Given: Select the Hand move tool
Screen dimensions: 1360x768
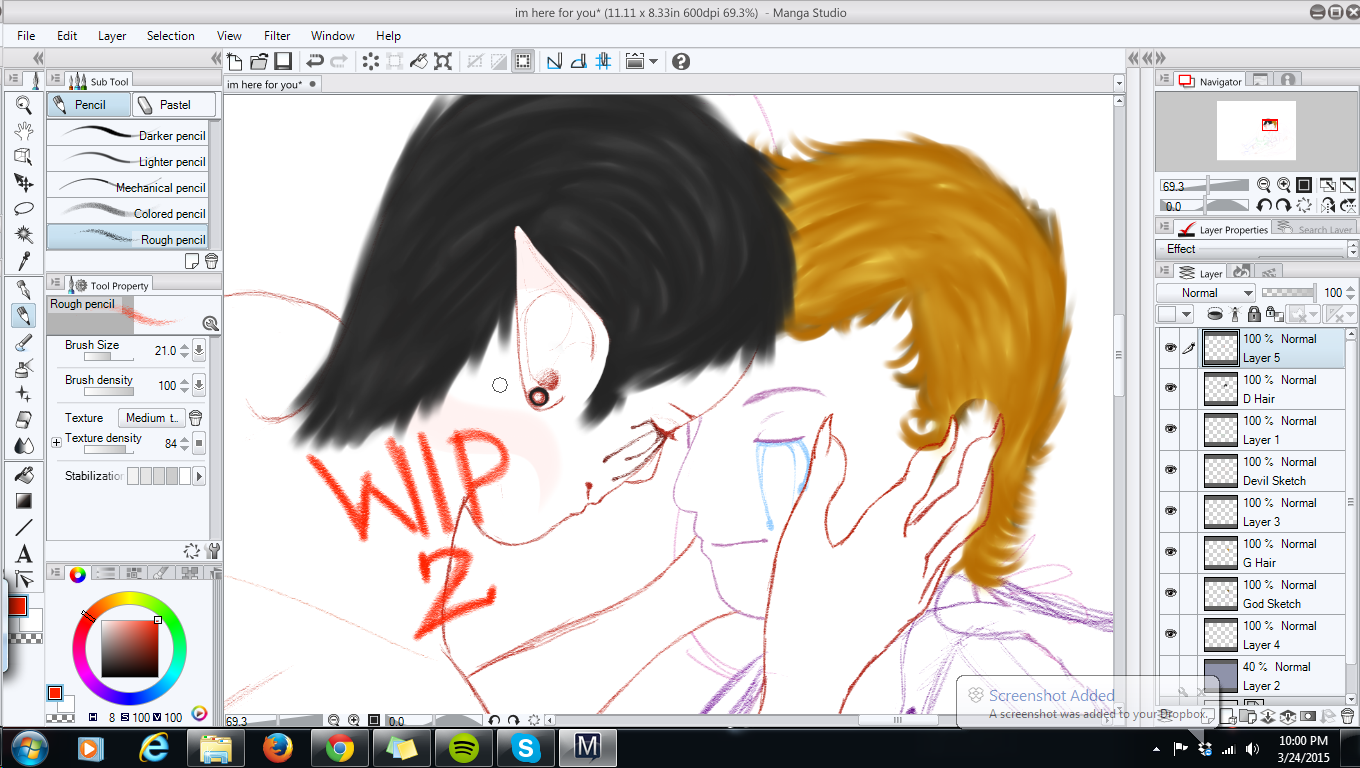Looking at the screenshot, I should [x=24, y=130].
